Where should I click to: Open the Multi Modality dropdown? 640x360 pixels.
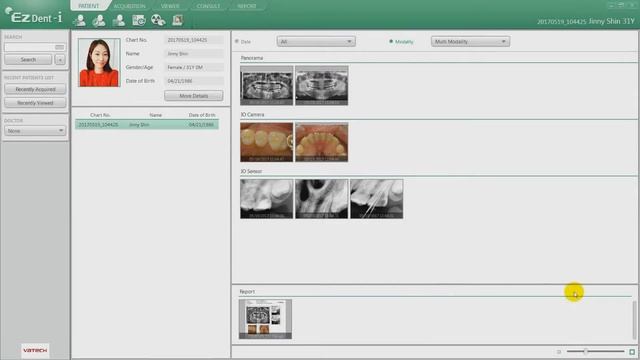pyautogui.click(x=470, y=42)
